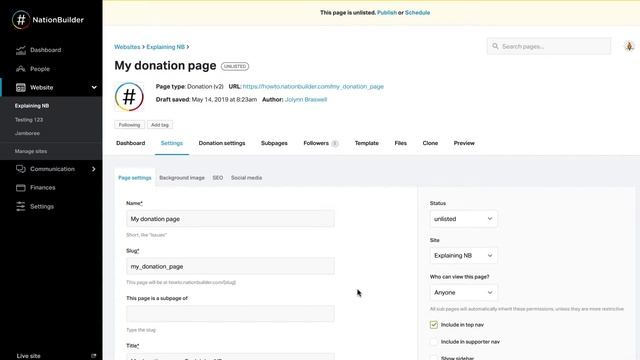
Task: Click the UNLISTED status badge
Action: coord(235,66)
